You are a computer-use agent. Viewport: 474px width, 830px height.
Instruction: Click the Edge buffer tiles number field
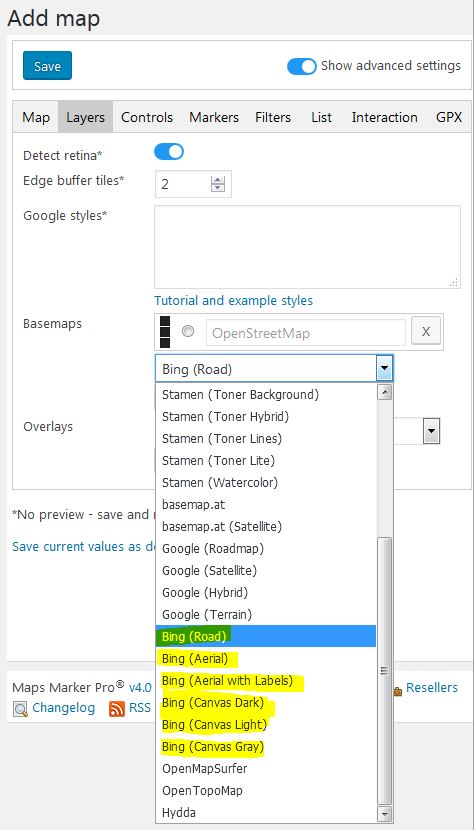(x=193, y=184)
